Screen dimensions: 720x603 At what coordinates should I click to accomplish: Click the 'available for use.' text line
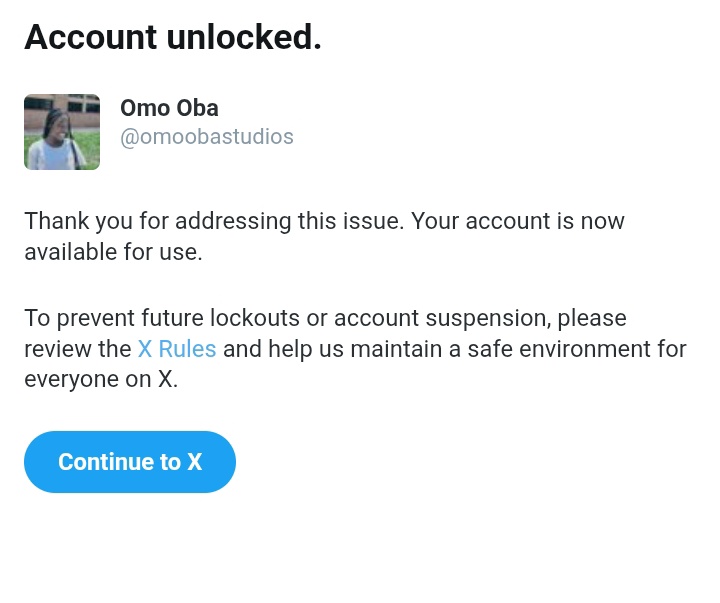point(113,252)
